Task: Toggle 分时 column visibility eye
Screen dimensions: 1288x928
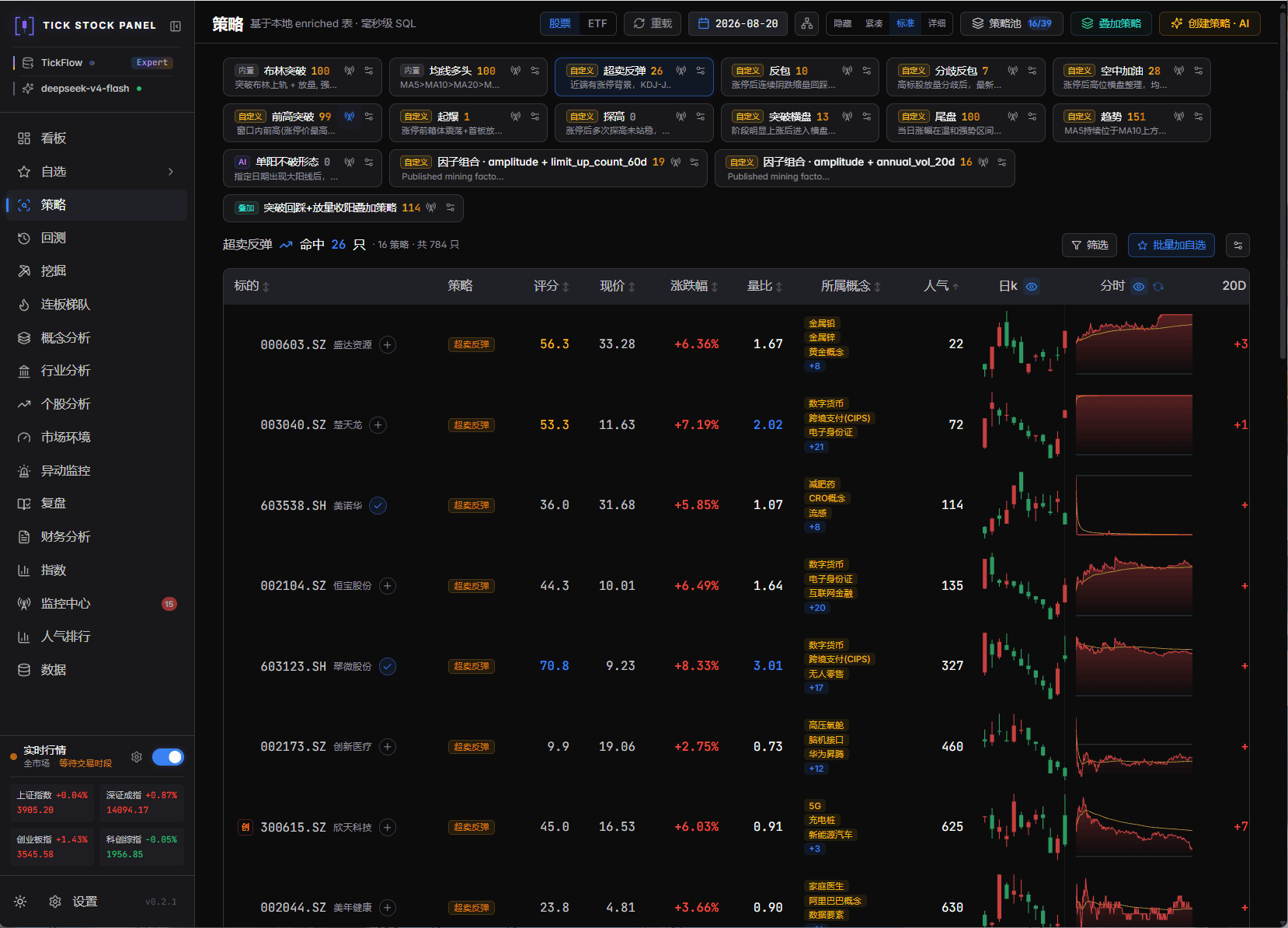Action: click(1139, 287)
